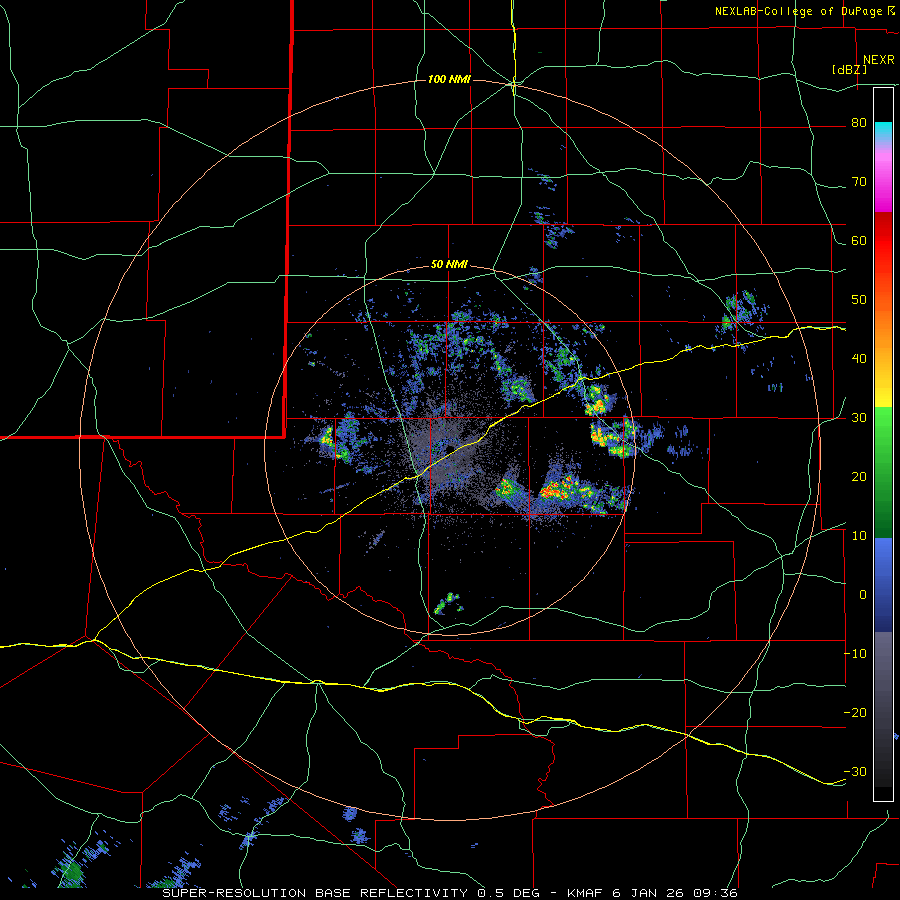Click the 100 NMI range ring label
Image resolution: width=900 pixels, height=900 pixels.
coord(449,79)
